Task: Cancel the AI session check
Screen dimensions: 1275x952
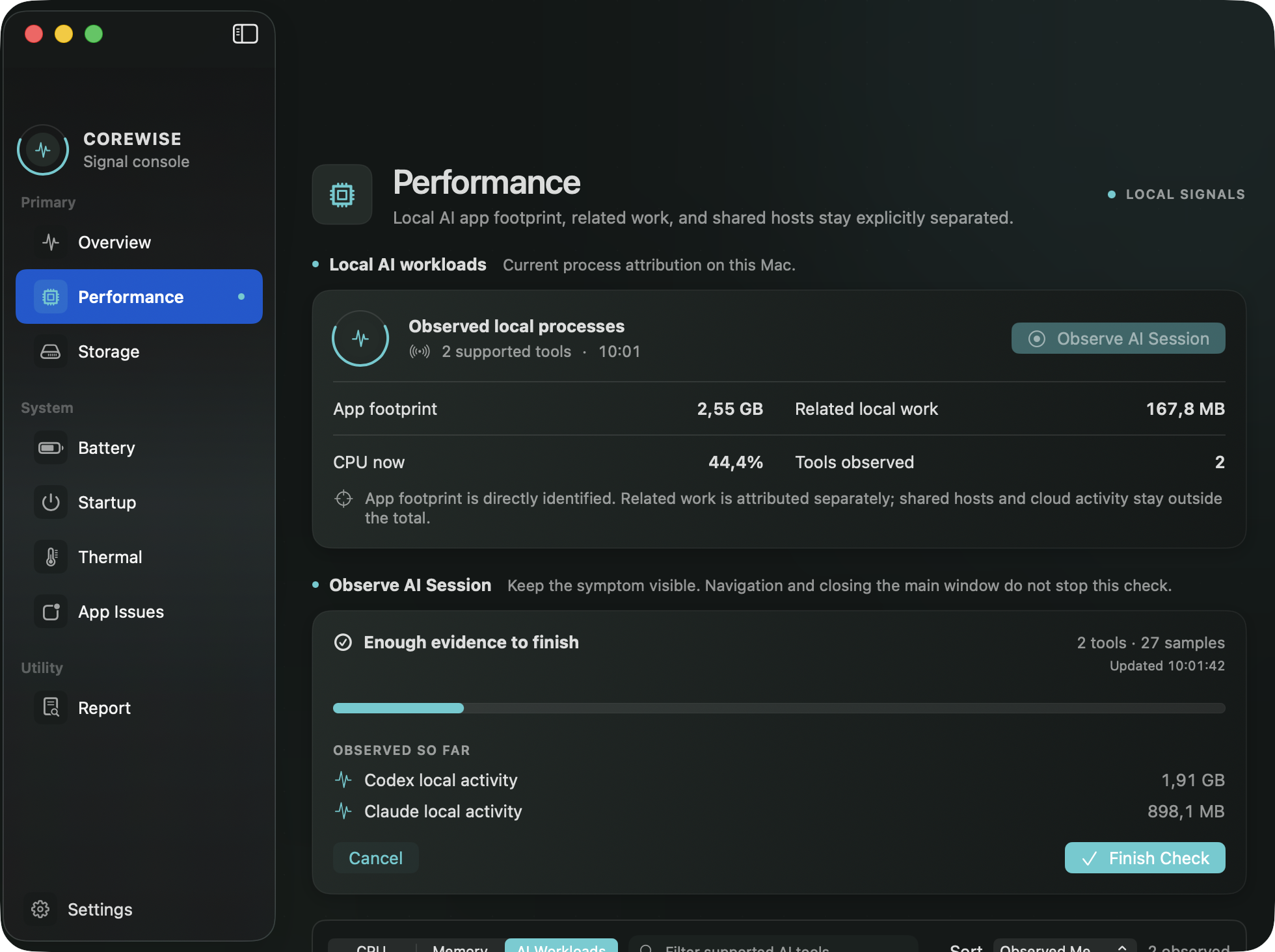Action: pyautogui.click(x=375, y=858)
